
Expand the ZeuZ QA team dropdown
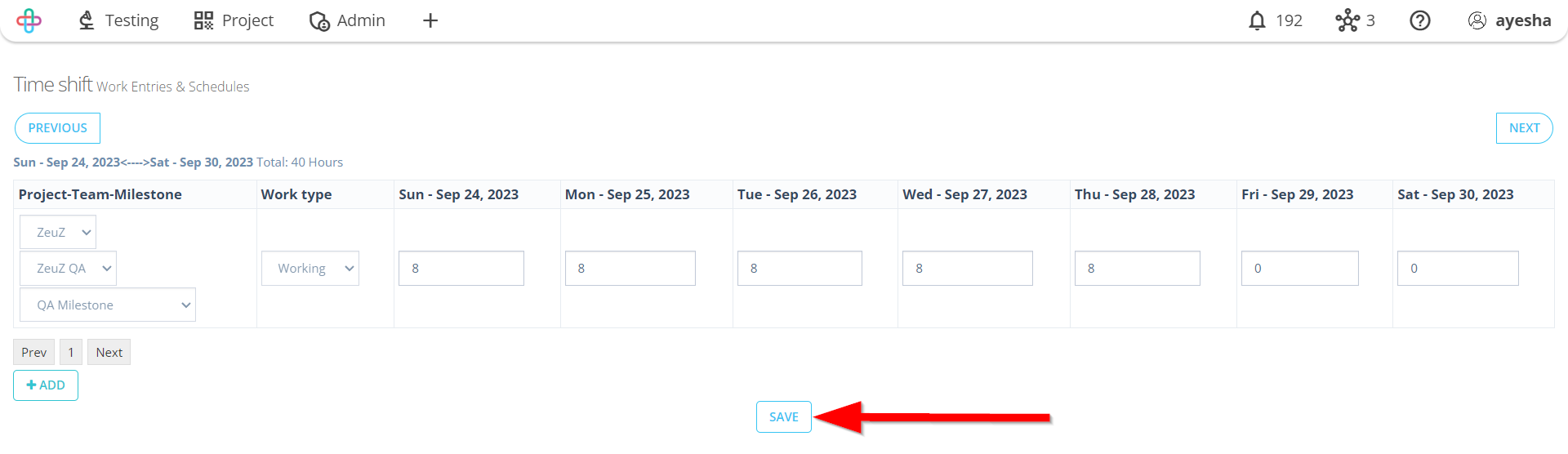pyautogui.click(x=68, y=268)
